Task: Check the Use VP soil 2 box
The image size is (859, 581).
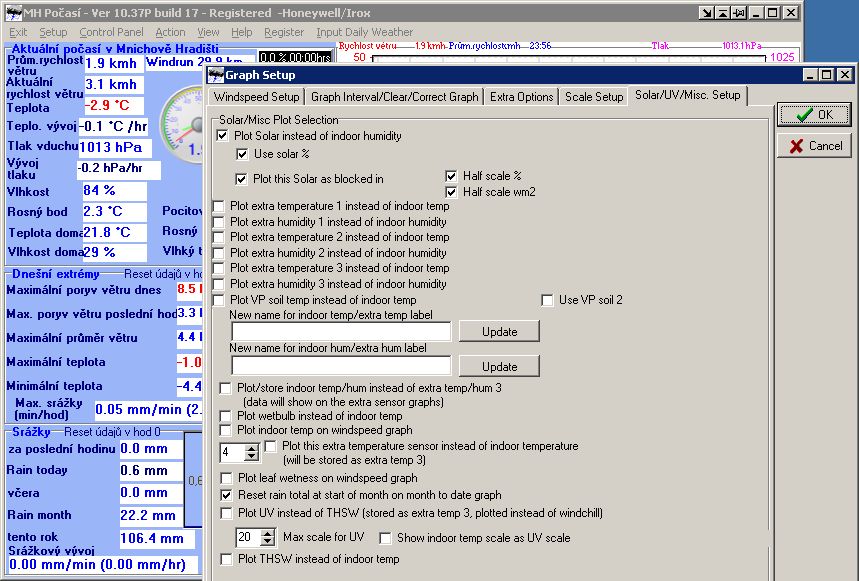Action: pos(547,300)
